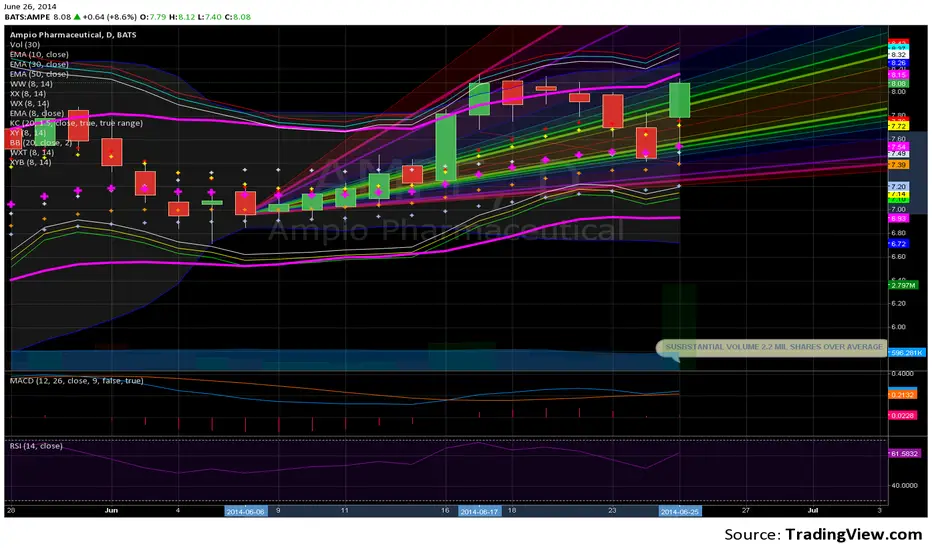Click the white 8.32 price label
The width and height of the screenshot is (932, 550).
[x=898, y=54]
